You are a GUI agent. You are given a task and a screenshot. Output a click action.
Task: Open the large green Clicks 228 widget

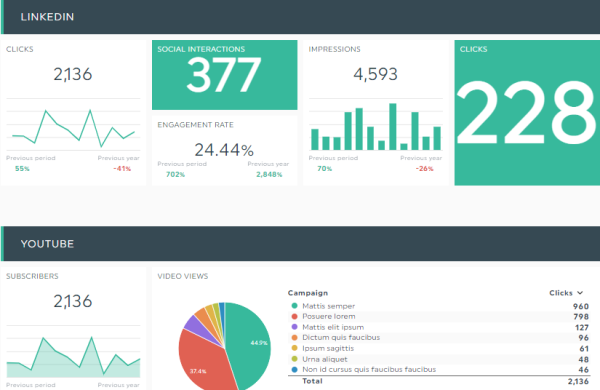(527, 113)
